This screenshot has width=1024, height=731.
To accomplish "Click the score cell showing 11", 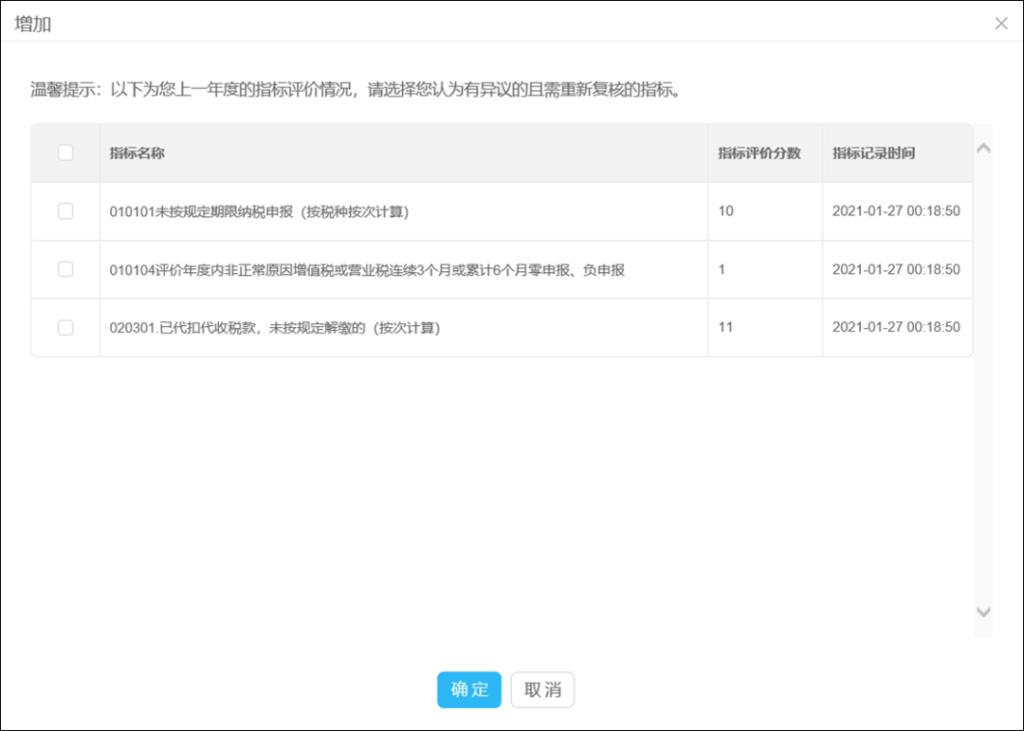I will click(x=726, y=327).
